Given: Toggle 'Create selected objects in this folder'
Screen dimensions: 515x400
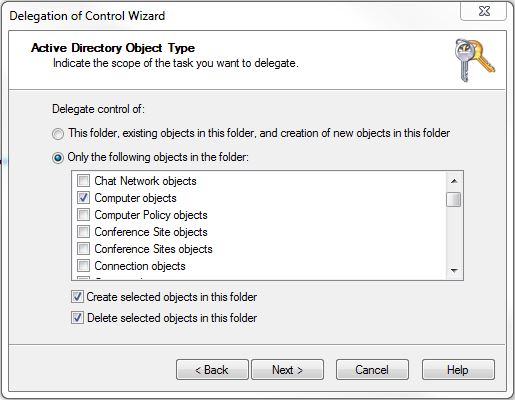Looking at the screenshot, I should pyautogui.click(x=77, y=297).
